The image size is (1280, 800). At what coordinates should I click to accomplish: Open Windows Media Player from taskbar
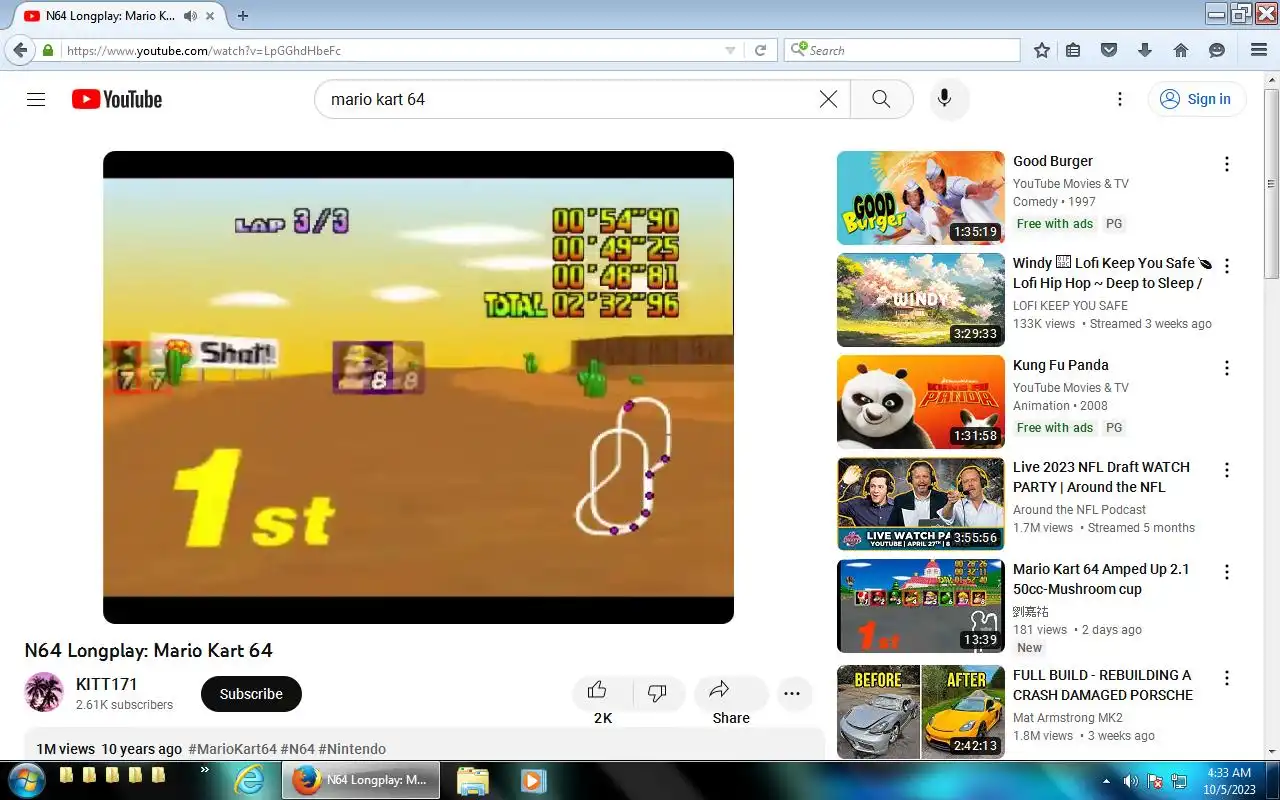[531, 780]
